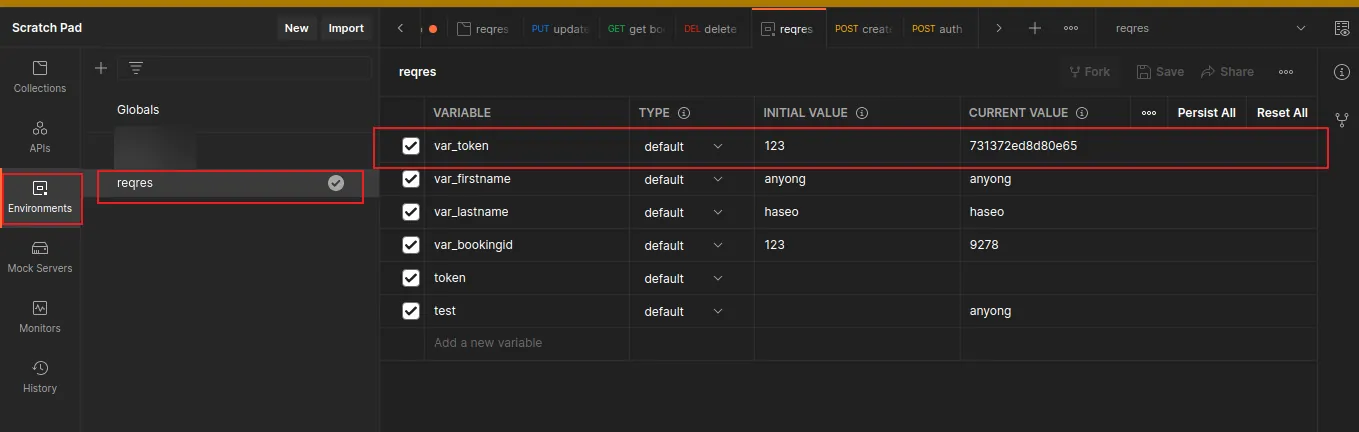Viewport: 1359px width, 432px height.
Task: Switch to the PUT update tab
Action: pos(560,29)
